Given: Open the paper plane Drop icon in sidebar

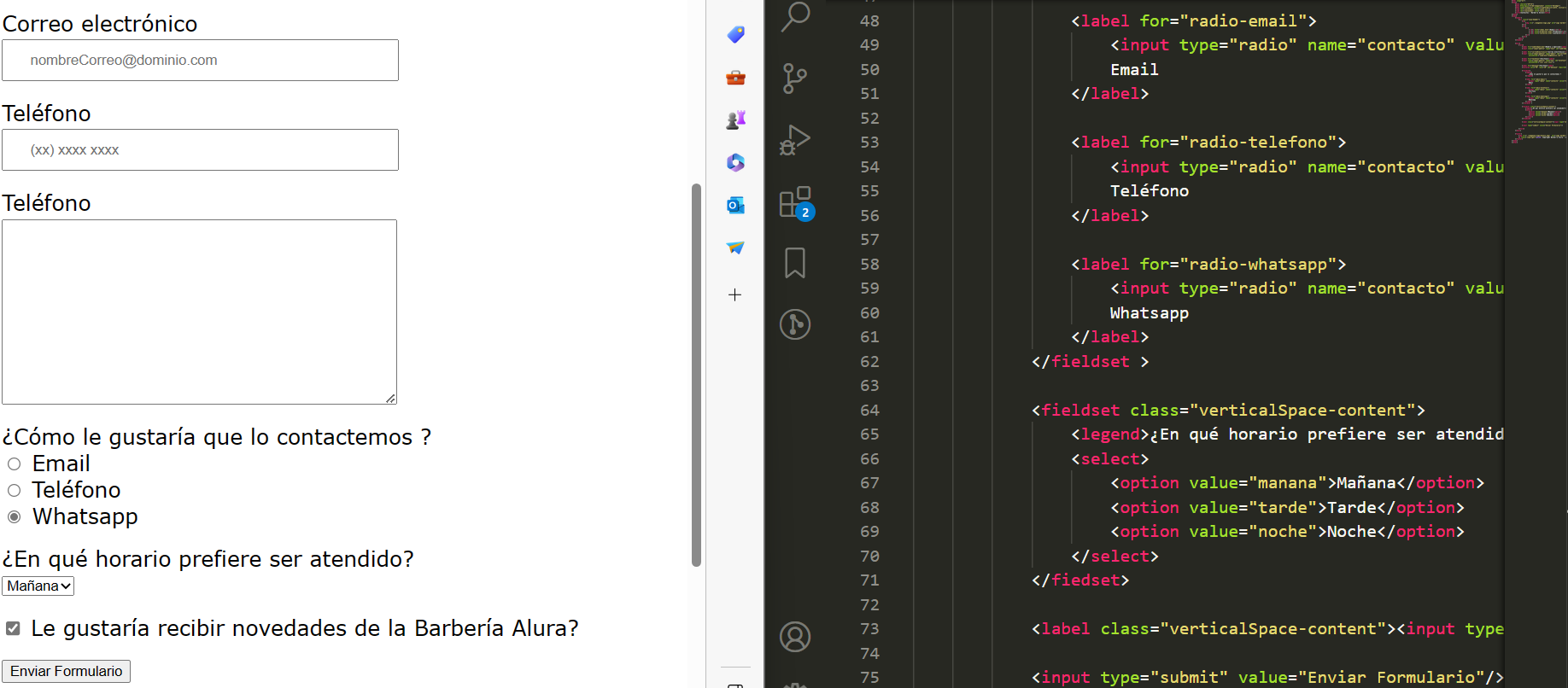Looking at the screenshot, I should [x=735, y=248].
